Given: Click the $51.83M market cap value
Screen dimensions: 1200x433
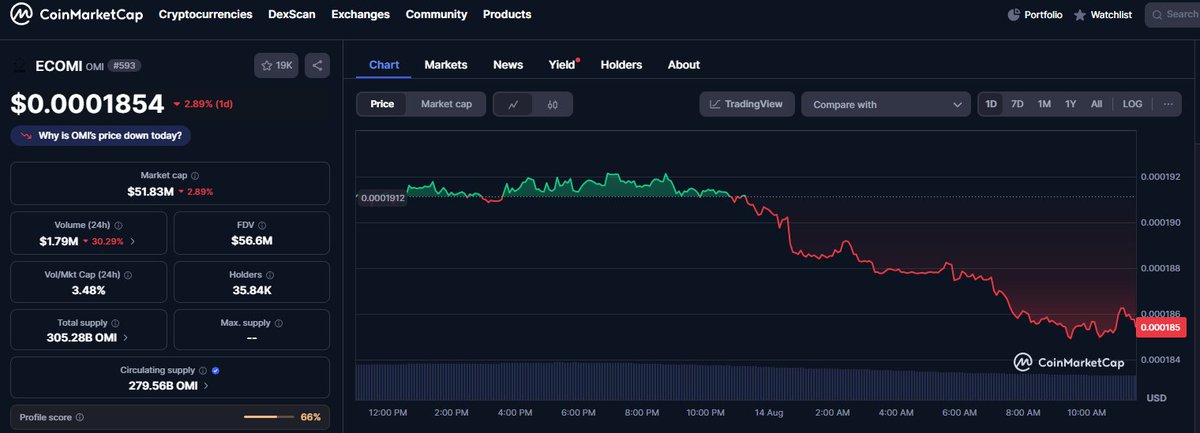Looking at the screenshot, I should coord(149,191).
